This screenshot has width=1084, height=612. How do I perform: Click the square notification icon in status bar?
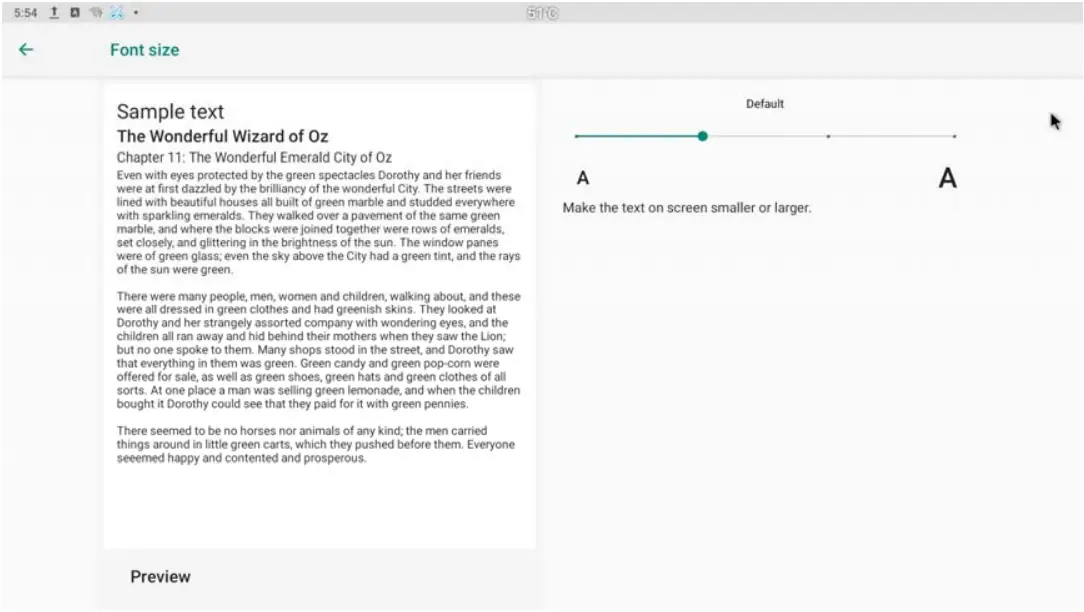pyautogui.click(x=75, y=12)
